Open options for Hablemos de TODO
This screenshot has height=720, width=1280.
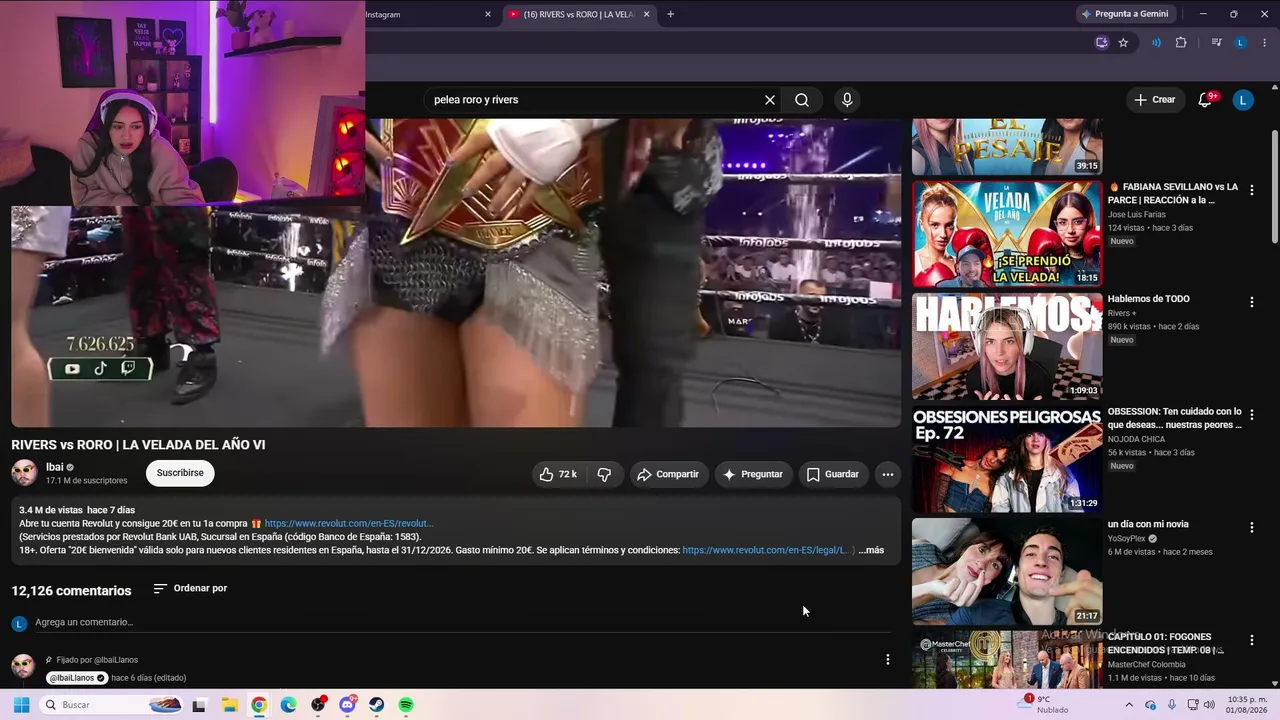tap(1251, 302)
